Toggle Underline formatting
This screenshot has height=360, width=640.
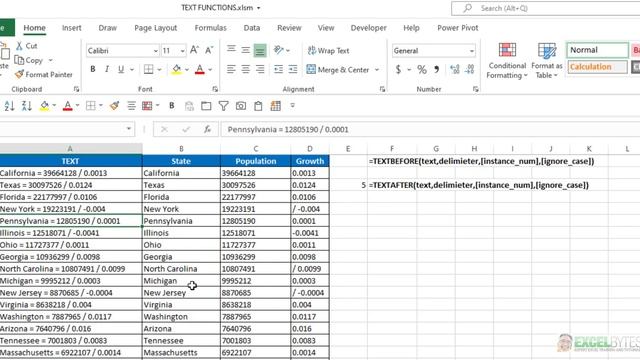click(121, 69)
